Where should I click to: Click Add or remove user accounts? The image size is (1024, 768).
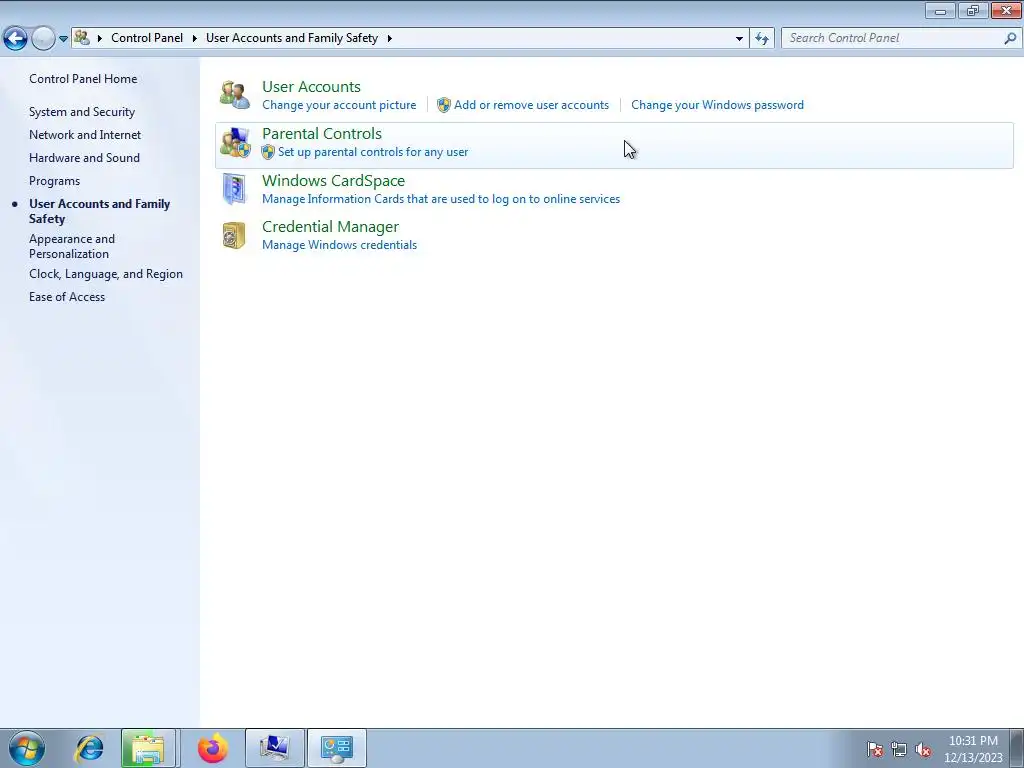coord(532,105)
